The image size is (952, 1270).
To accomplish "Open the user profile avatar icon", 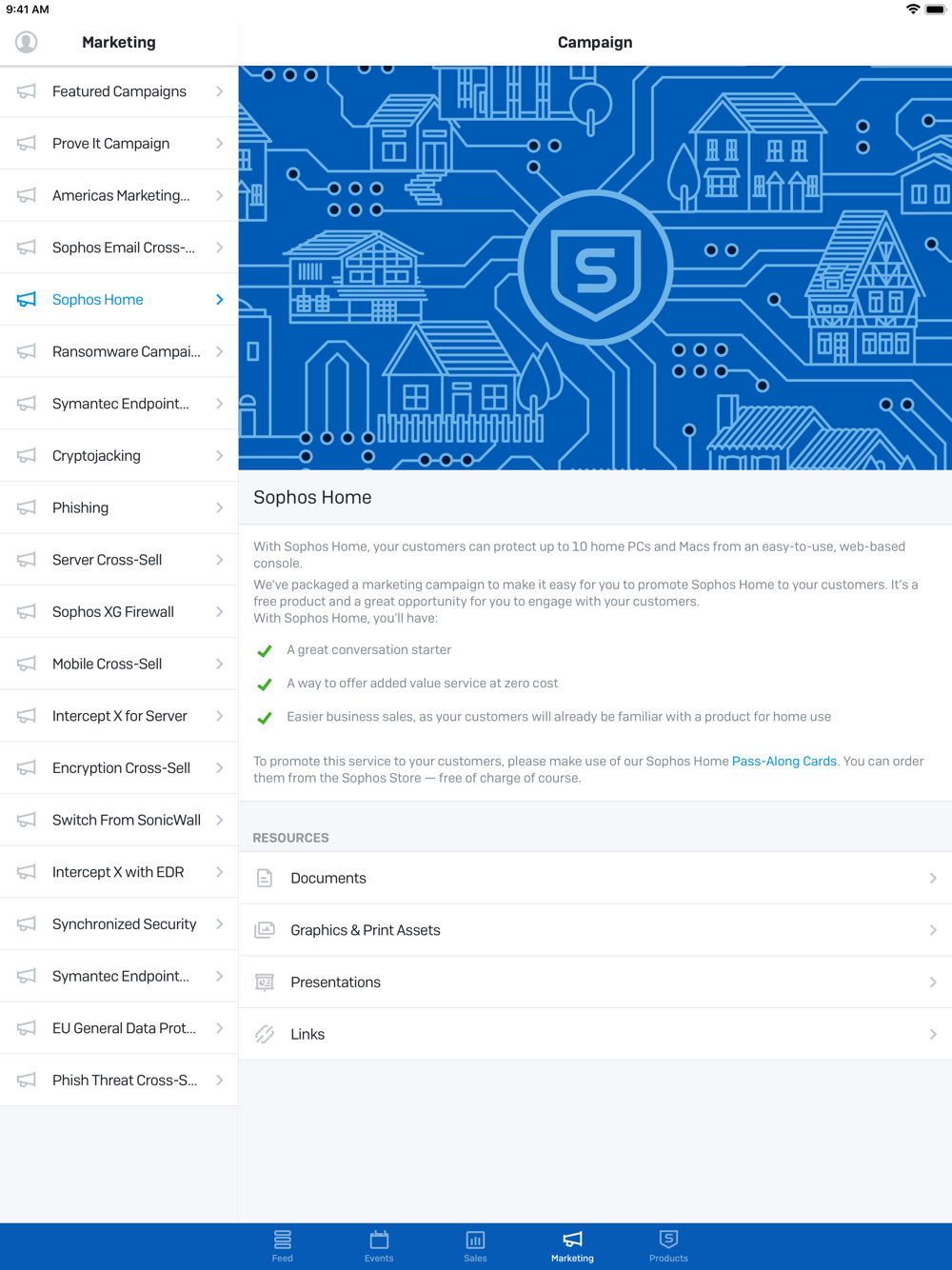I will [27, 42].
